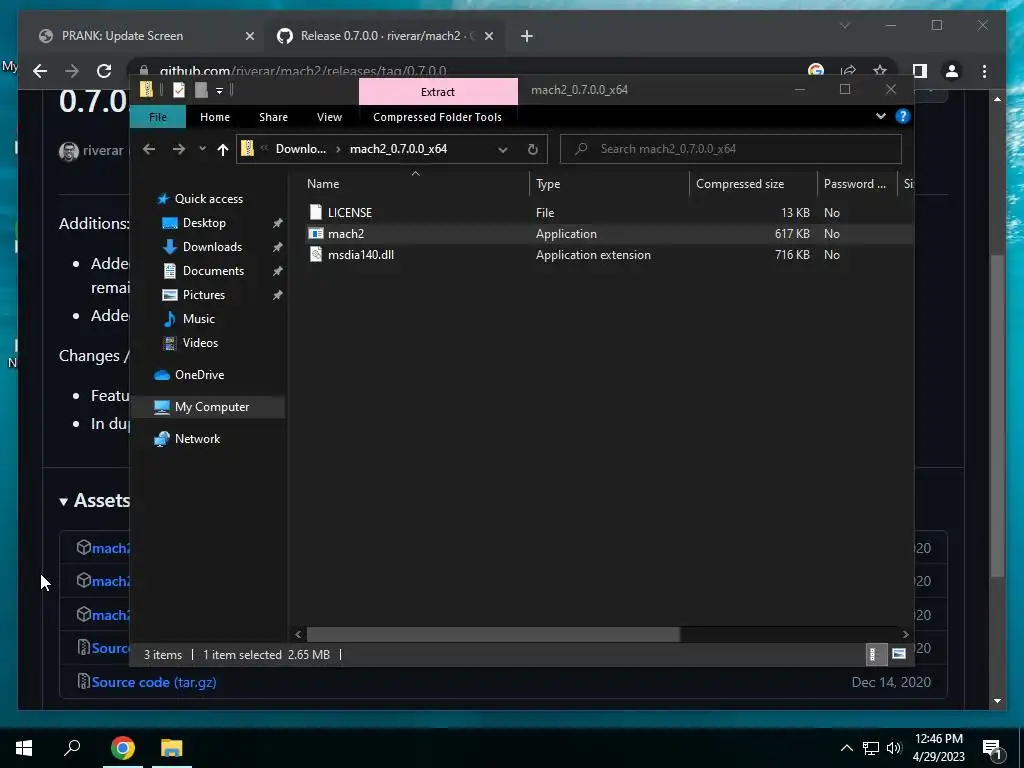Unpin Downloads using its pin icon

278,247
